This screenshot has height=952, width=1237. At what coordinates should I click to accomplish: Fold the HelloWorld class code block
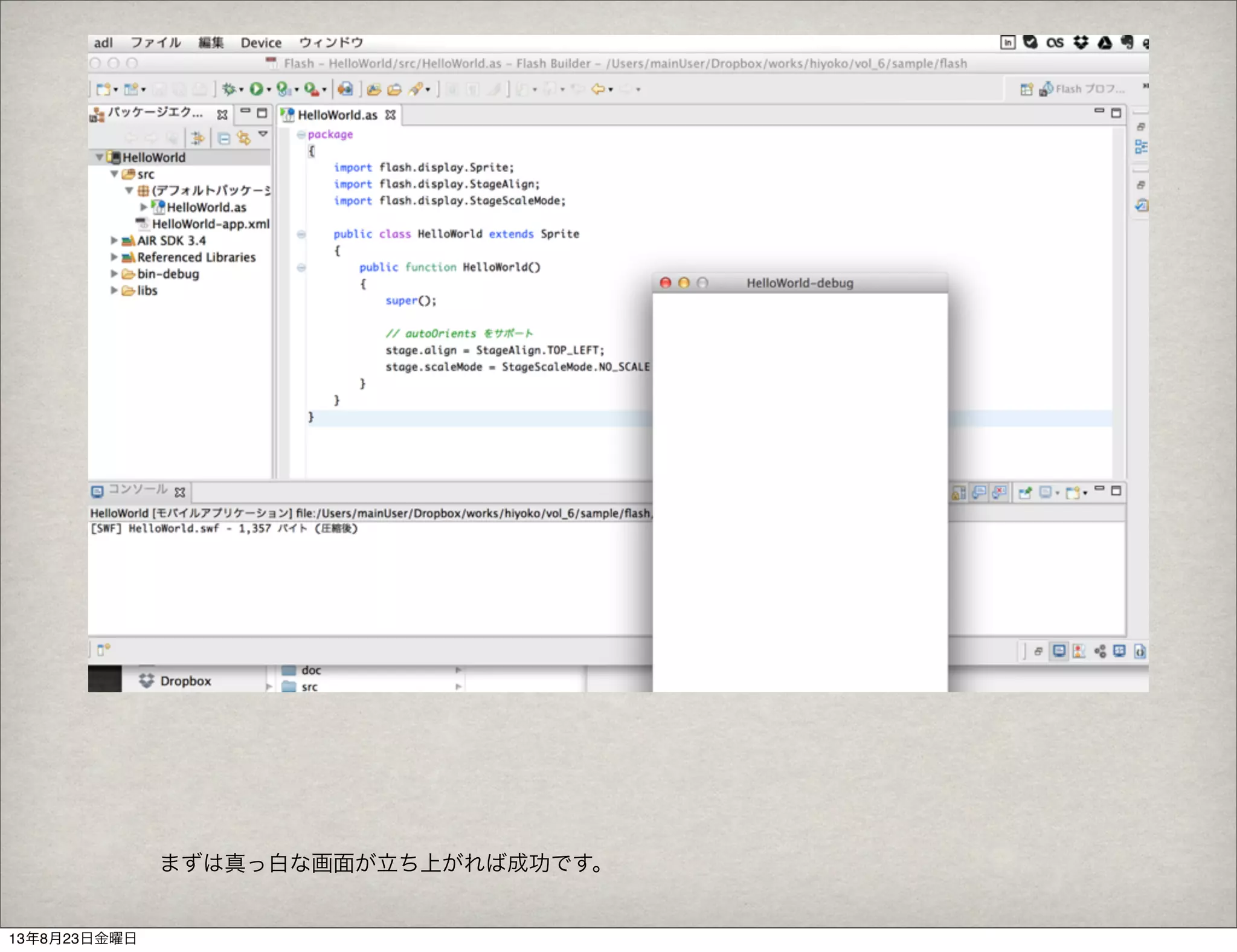[301, 234]
